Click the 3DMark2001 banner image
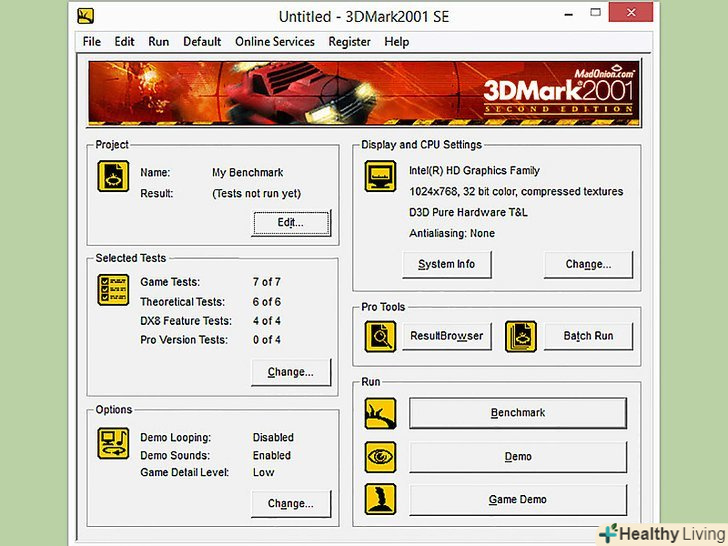Screen dimensions: 728x546 coord(364,92)
